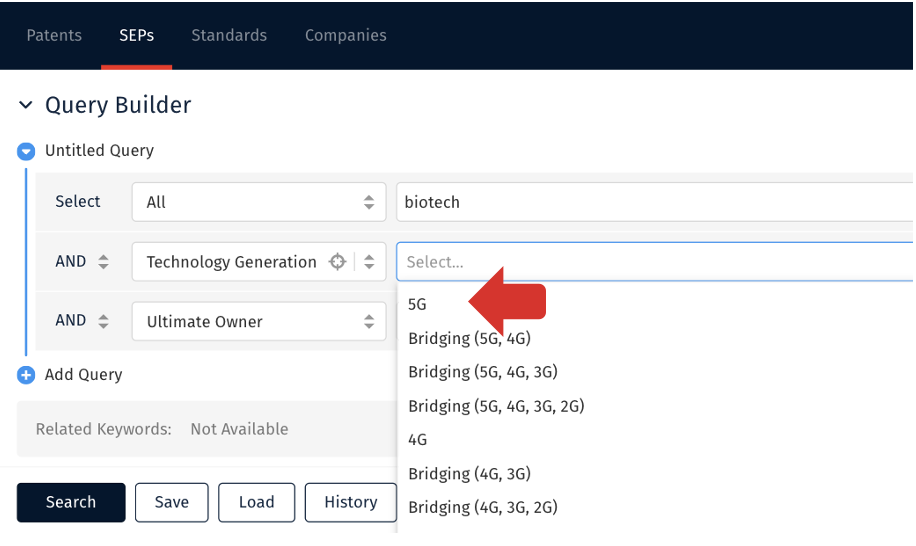Switch to the Standards tab

229,36
